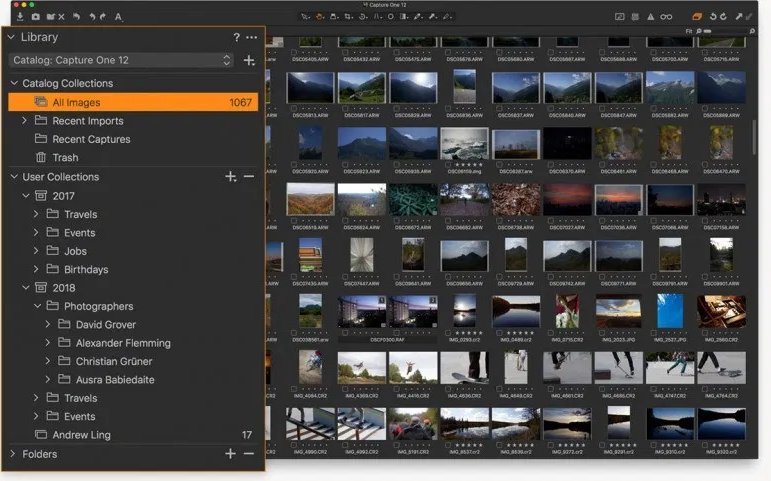Select the color picker eyedropper tool

pyautogui.click(x=433, y=17)
